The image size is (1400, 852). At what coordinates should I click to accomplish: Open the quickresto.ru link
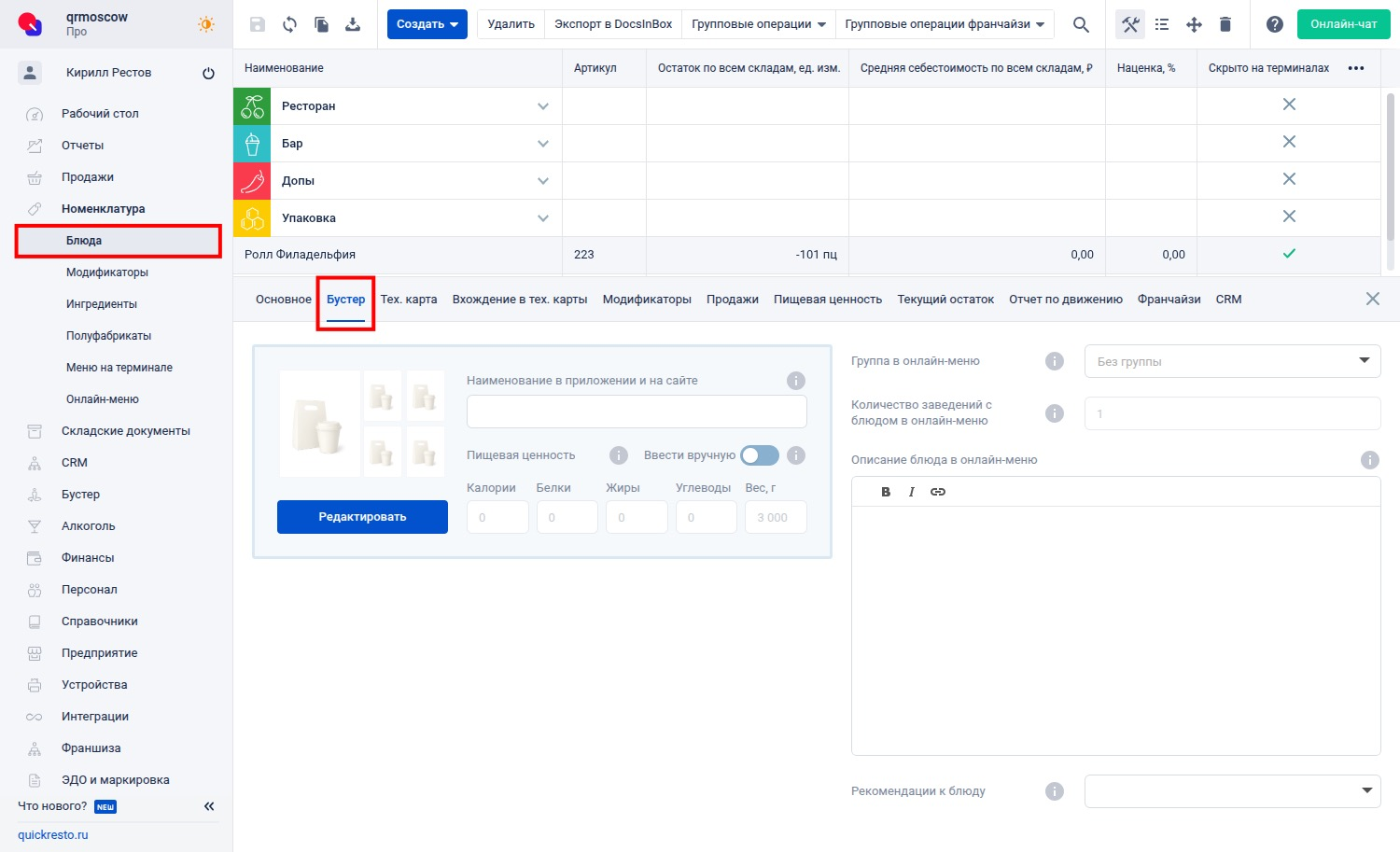(x=53, y=835)
